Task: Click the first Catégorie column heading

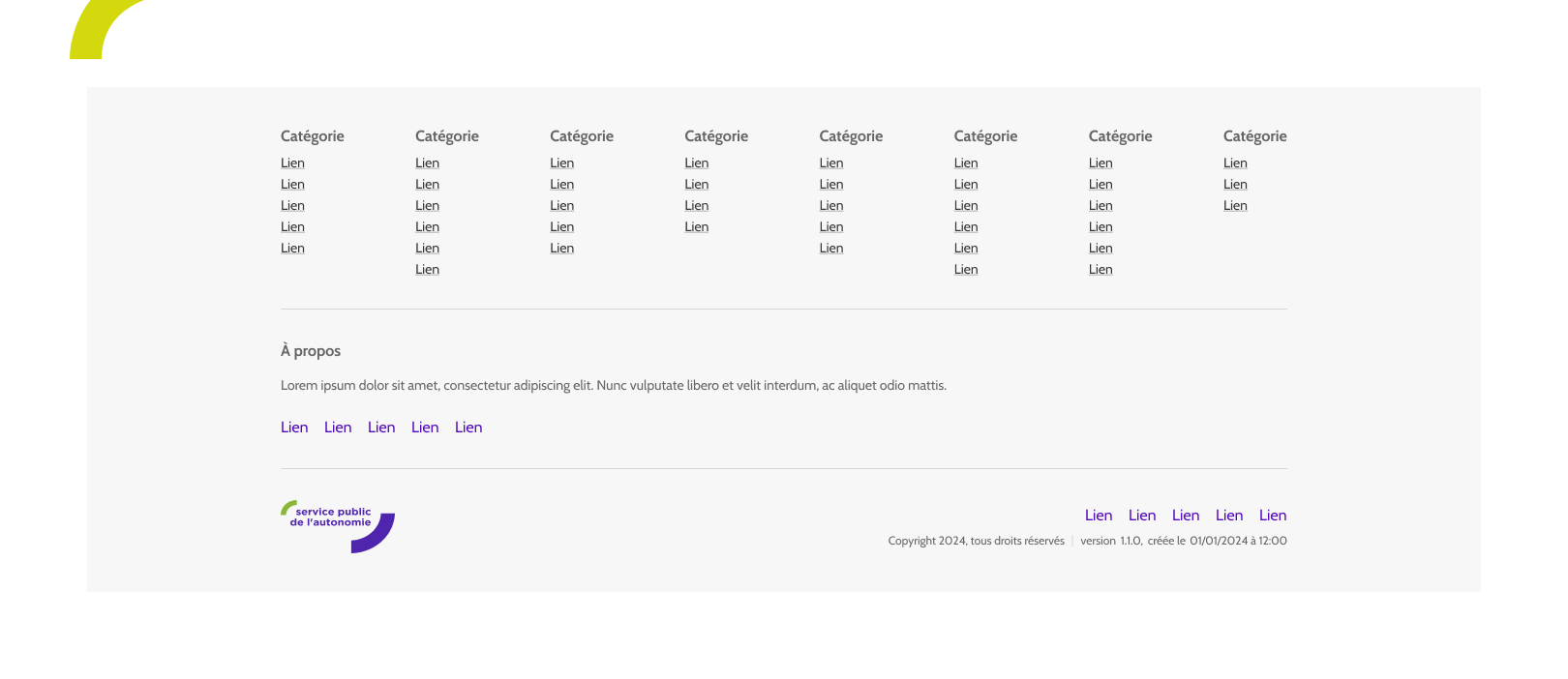Action: click(x=312, y=136)
